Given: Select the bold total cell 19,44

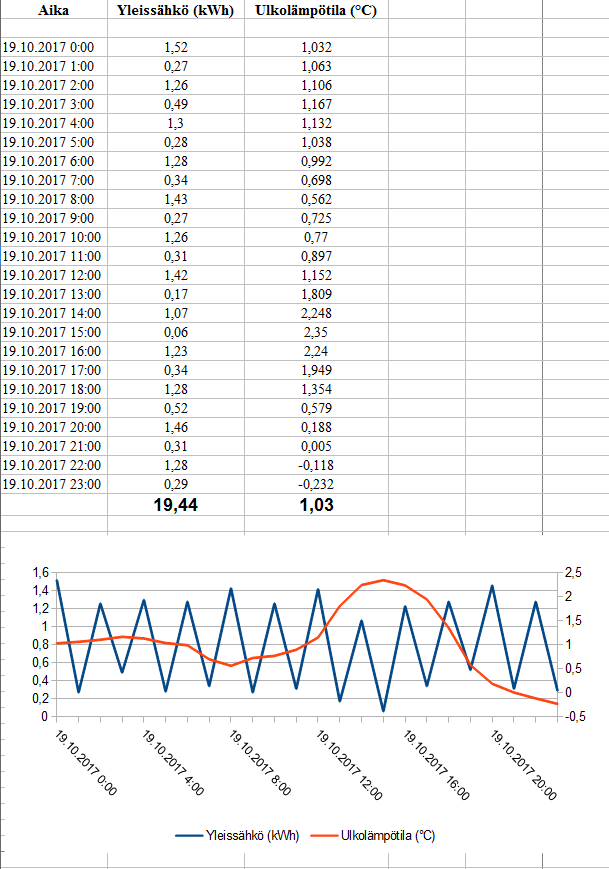Looking at the screenshot, I should tap(176, 505).
